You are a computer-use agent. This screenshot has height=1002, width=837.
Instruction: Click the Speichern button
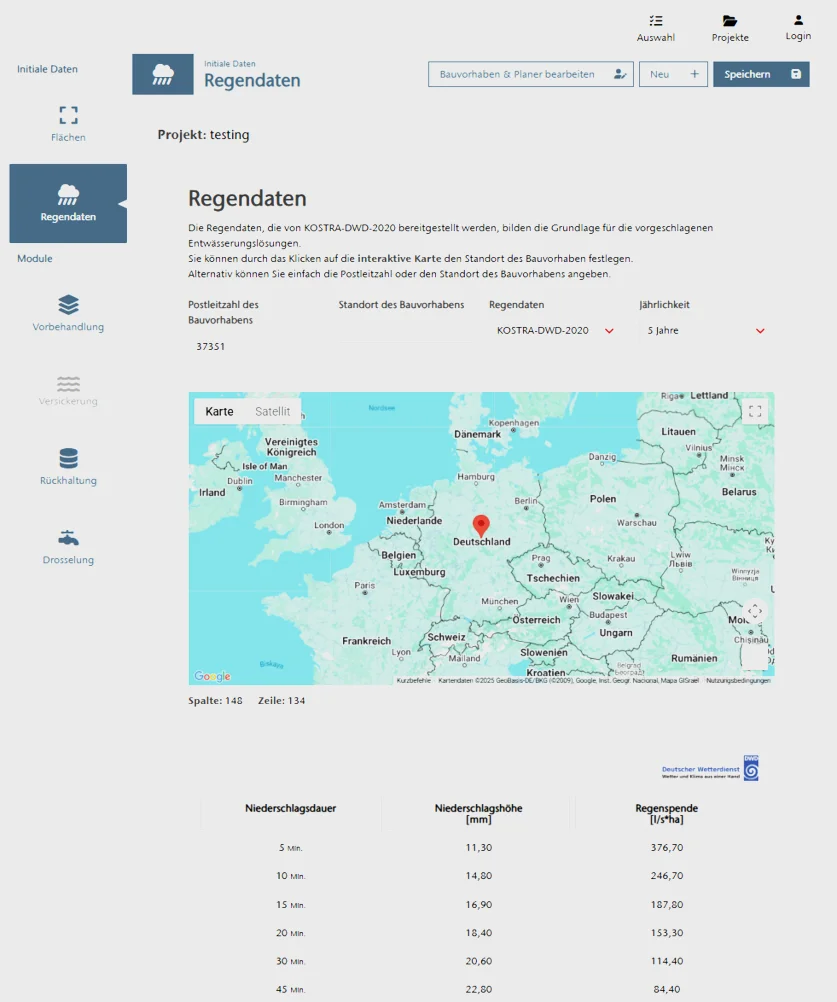(x=761, y=74)
